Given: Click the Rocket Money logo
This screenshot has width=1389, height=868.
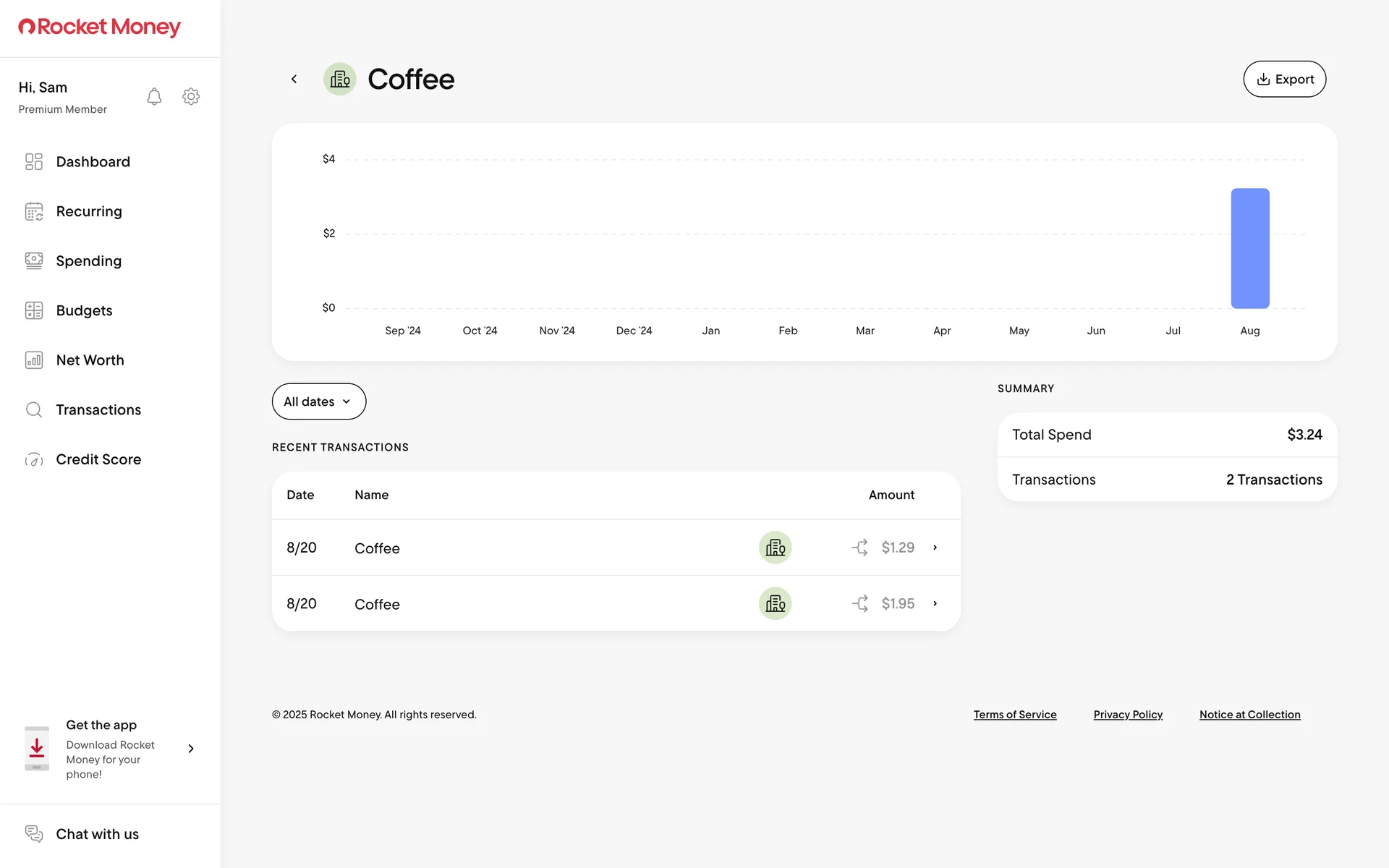Looking at the screenshot, I should pos(99,27).
